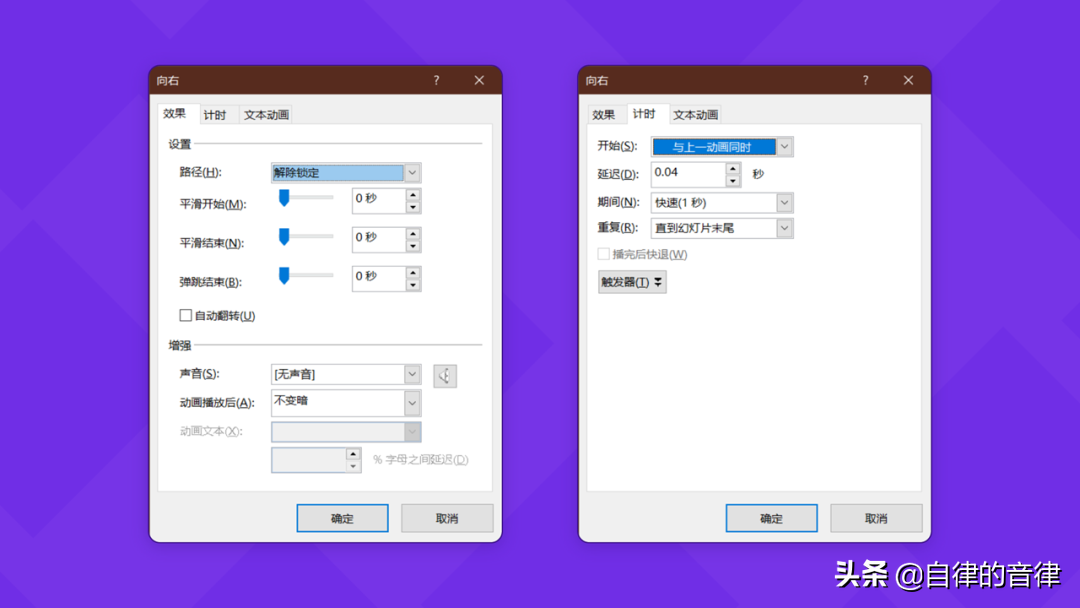
Task: Close the left 向右 dialog
Action: click(x=479, y=81)
